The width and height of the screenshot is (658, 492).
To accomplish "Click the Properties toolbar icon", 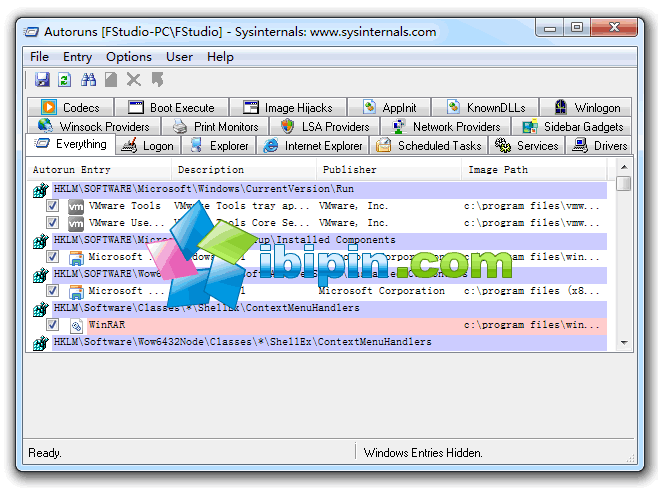I will click(111, 79).
